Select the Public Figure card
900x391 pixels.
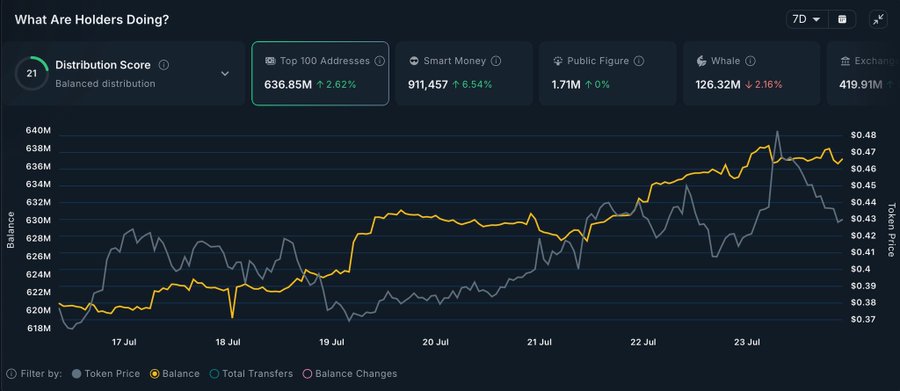click(x=608, y=73)
